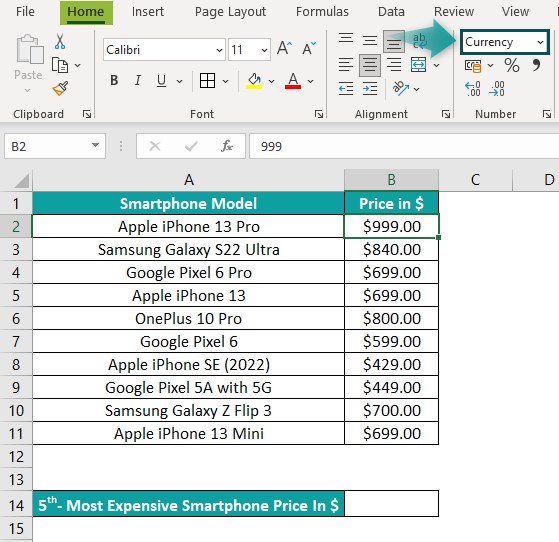The height and width of the screenshot is (542, 559).
Task: Click the Align Left icon
Action: tap(346, 65)
